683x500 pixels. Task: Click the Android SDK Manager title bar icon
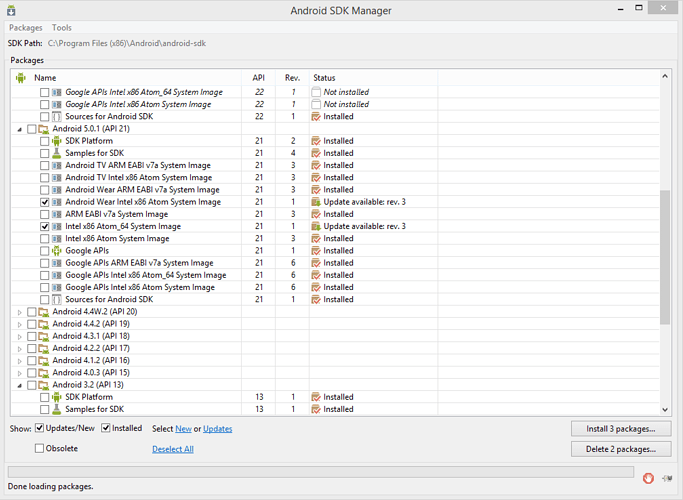coord(11,10)
